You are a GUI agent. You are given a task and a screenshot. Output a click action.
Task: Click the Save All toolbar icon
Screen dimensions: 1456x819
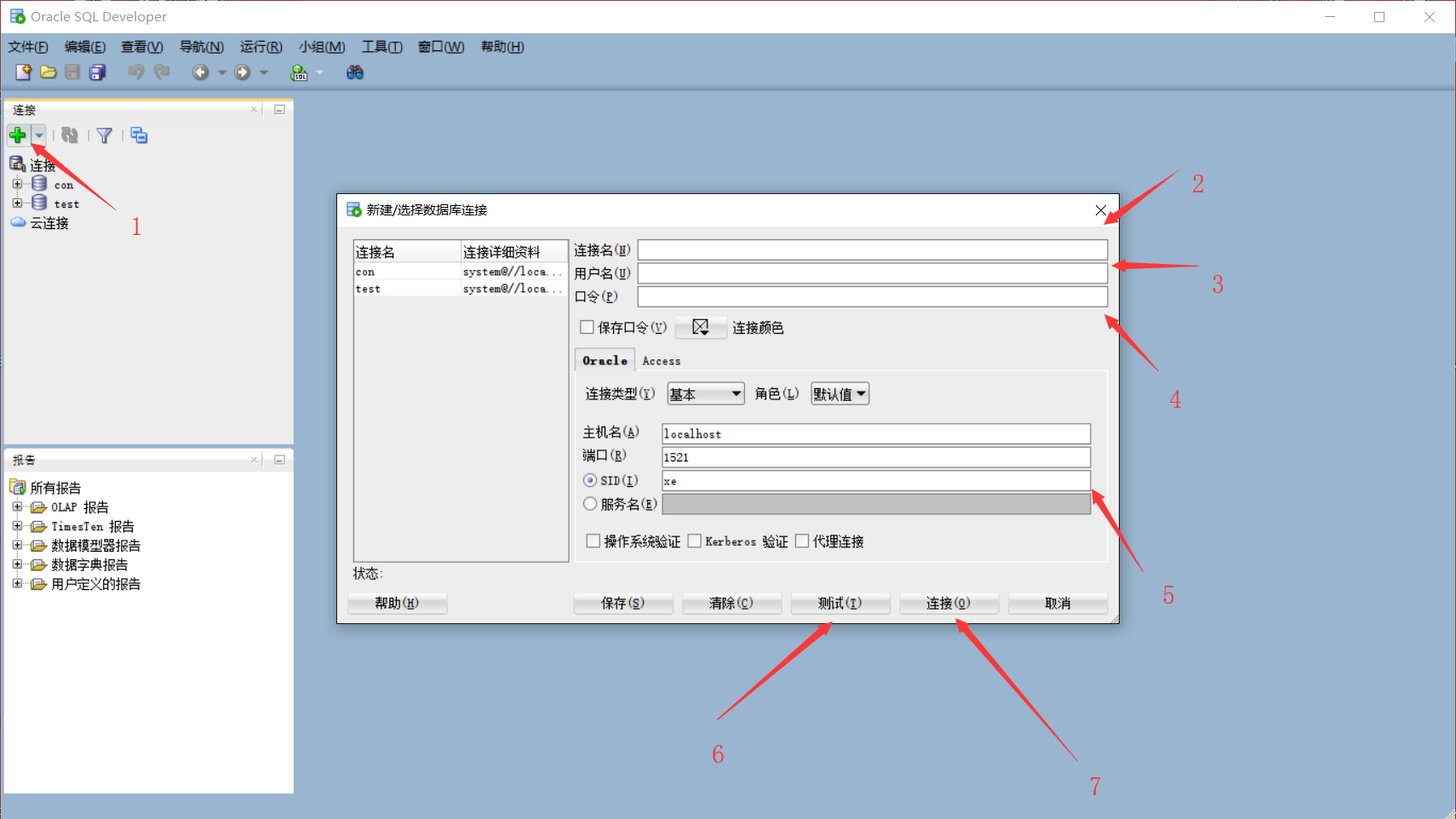(x=98, y=72)
